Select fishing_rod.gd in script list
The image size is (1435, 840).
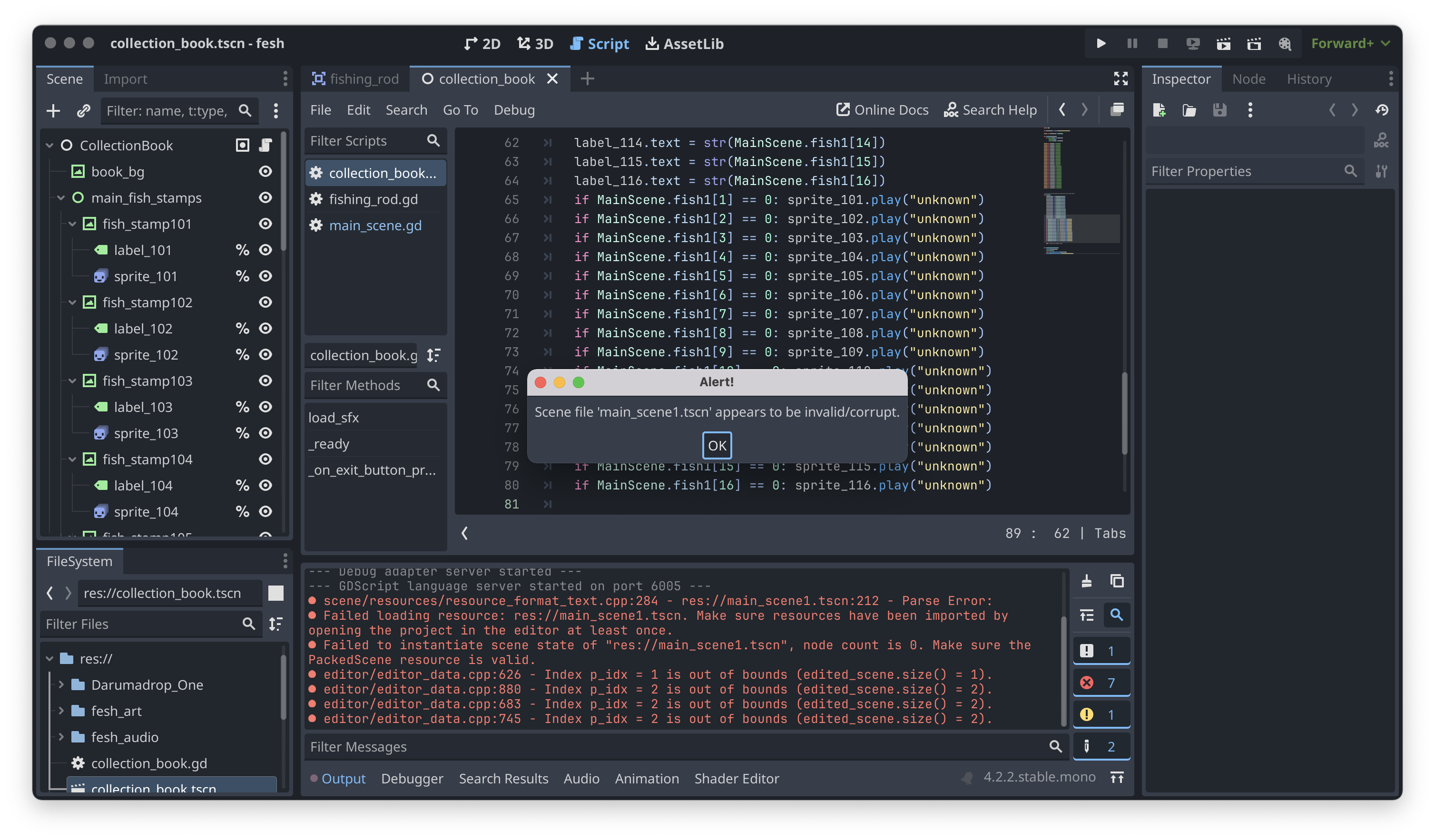pyautogui.click(x=375, y=199)
